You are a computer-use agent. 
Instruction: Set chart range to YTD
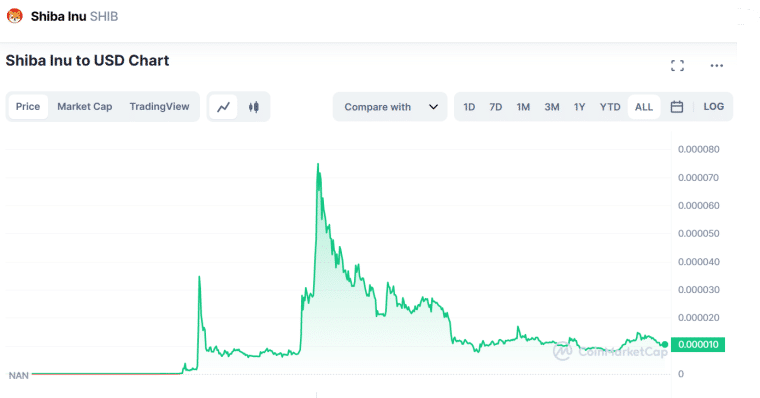(x=610, y=107)
